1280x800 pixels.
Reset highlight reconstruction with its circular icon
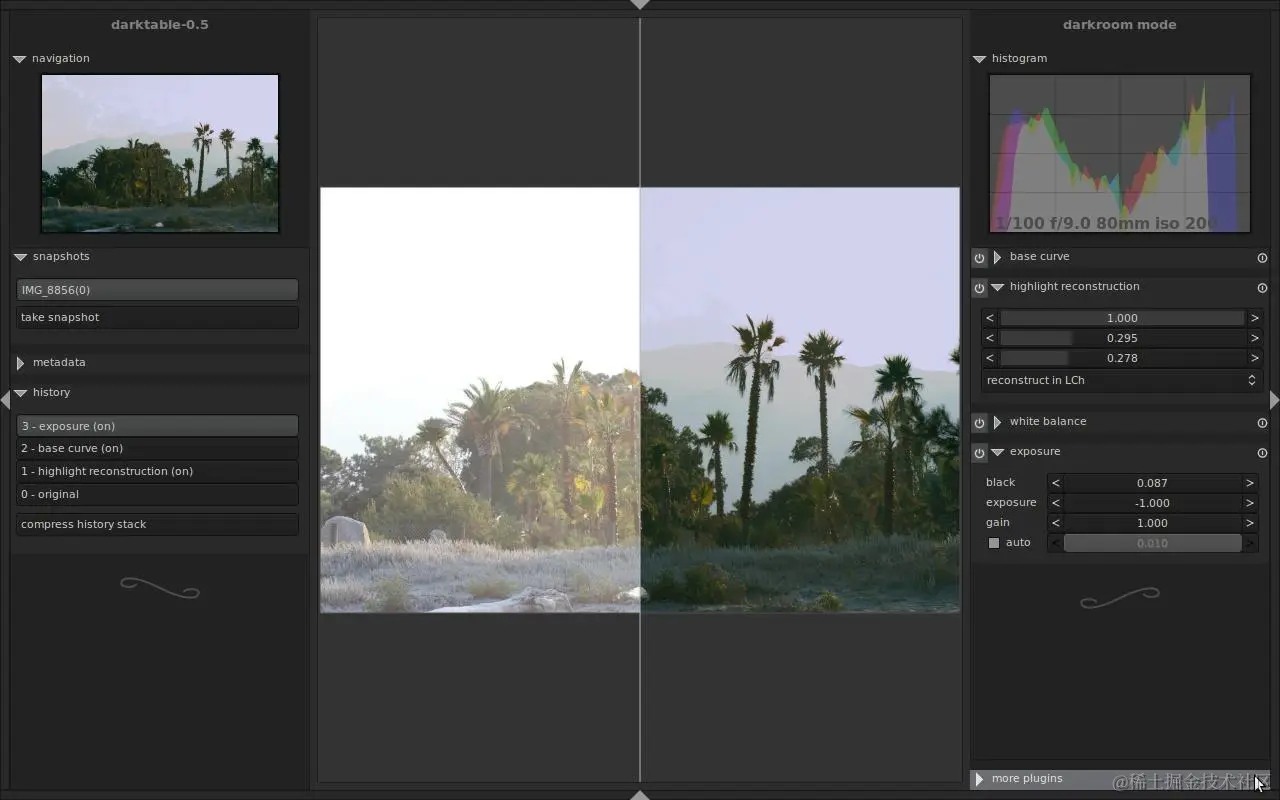pyautogui.click(x=1262, y=288)
